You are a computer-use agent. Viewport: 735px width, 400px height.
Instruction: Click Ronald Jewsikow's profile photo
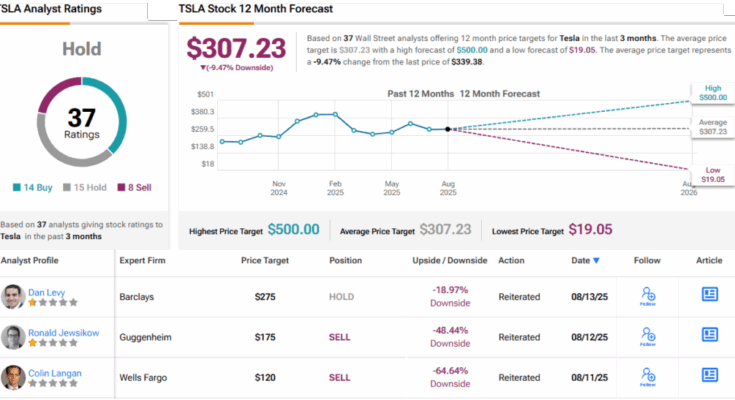[x=13, y=337]
